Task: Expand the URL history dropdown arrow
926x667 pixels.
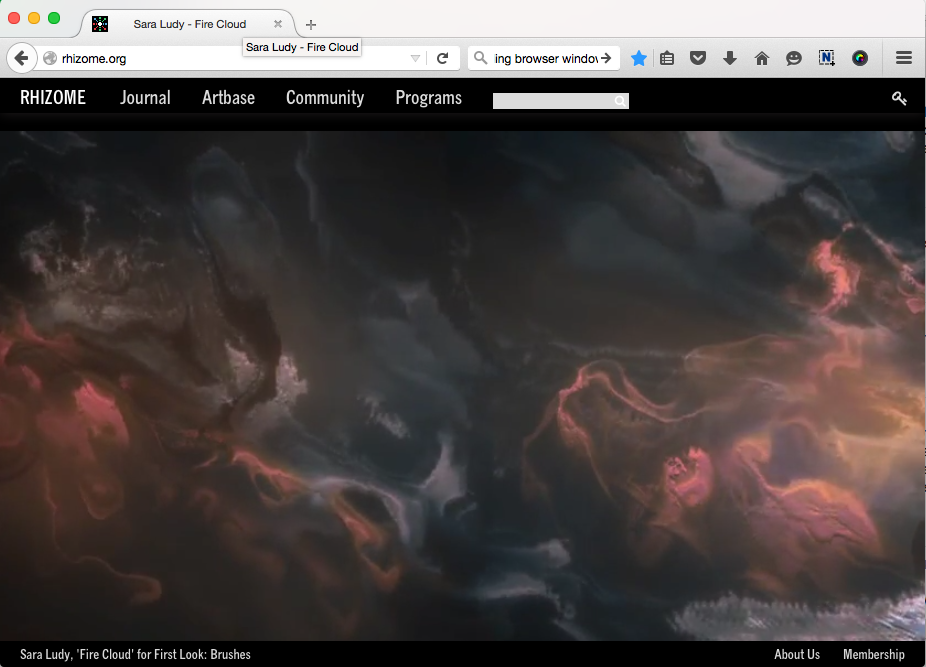Action: tap(415, 58)
